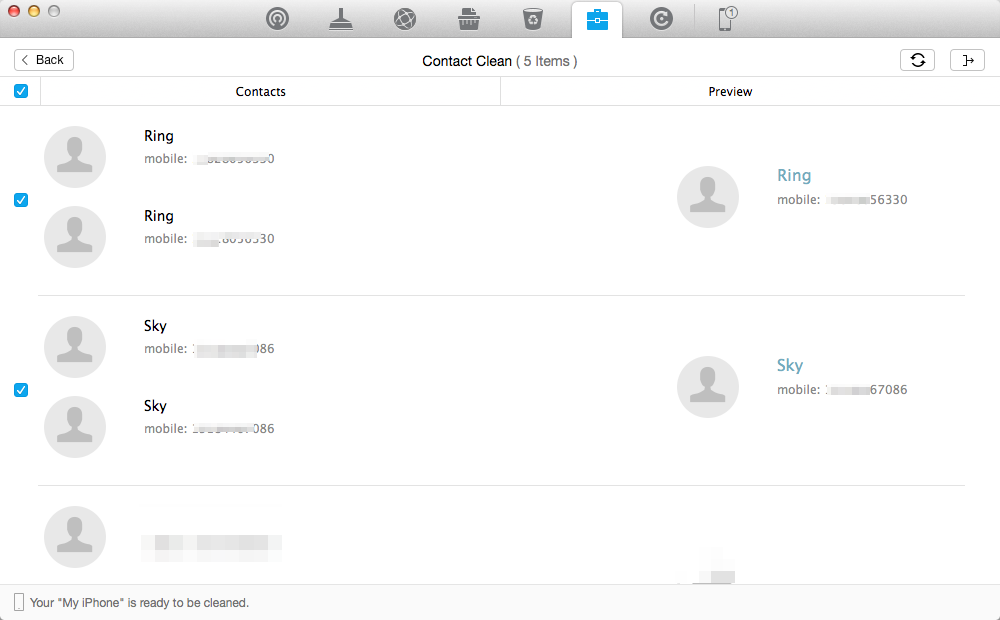Viewport: 1000px width, 620px height.
Task: Open the recycle trash bin tab
Action: 533,19
